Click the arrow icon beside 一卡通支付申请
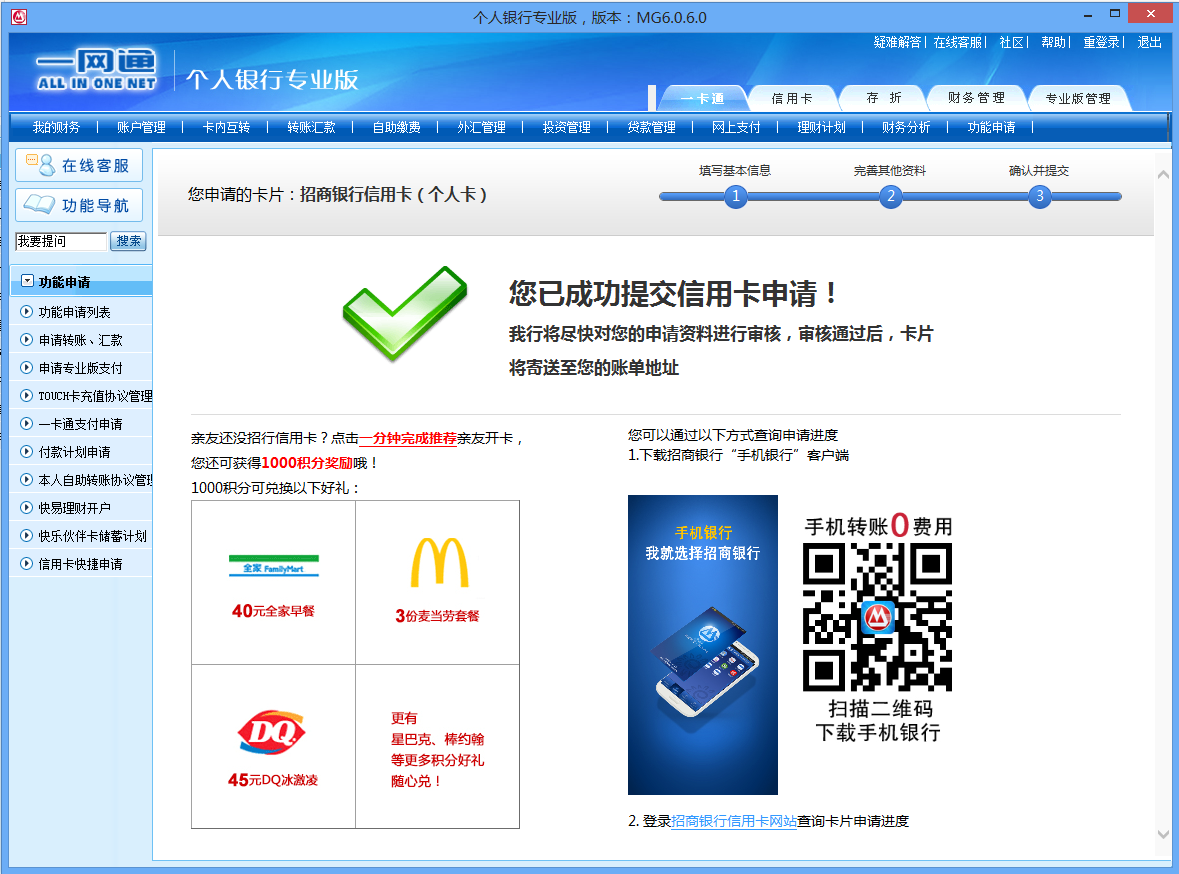 (x=26, y=423)
